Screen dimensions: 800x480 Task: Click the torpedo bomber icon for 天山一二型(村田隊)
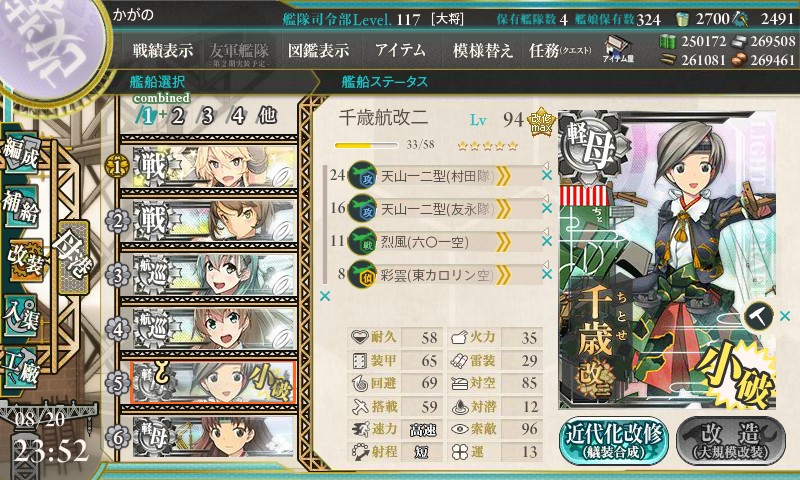coord(362,175)
